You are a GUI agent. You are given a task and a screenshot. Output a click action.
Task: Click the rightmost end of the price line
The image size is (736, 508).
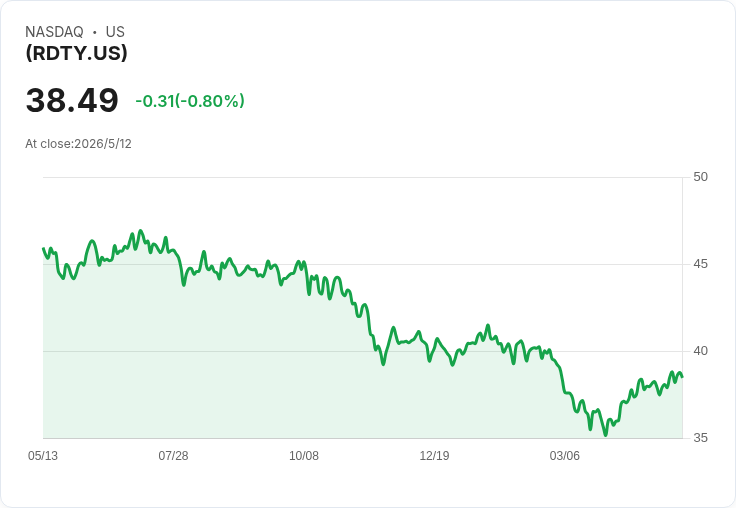(x=682, y=376)
